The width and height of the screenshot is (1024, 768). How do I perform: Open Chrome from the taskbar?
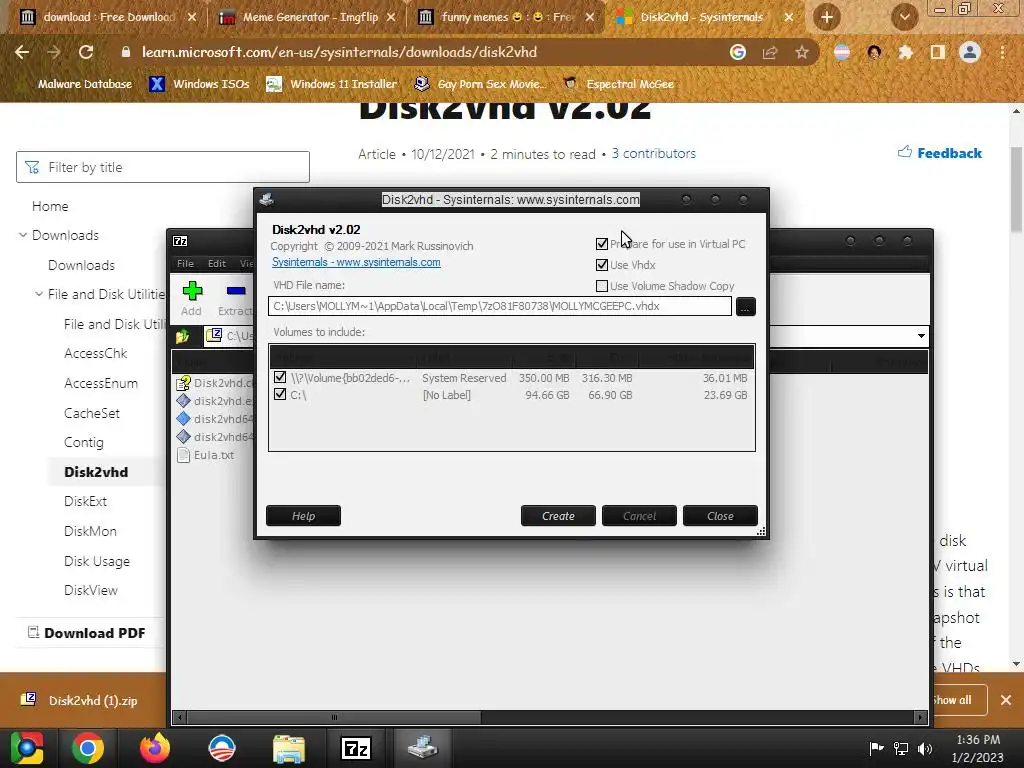click(88, 748)
